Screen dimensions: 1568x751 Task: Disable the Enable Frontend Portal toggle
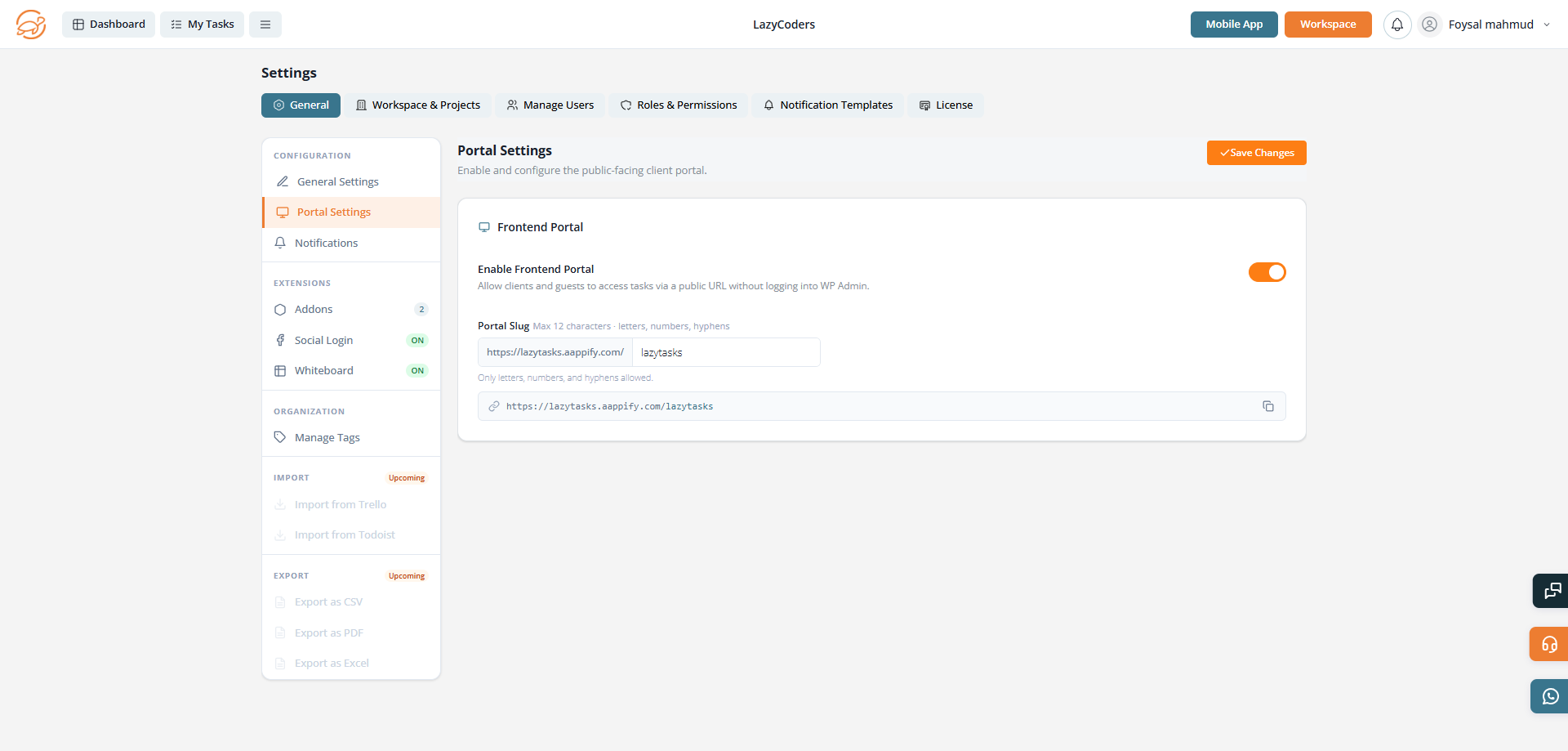click(1267, 272)
